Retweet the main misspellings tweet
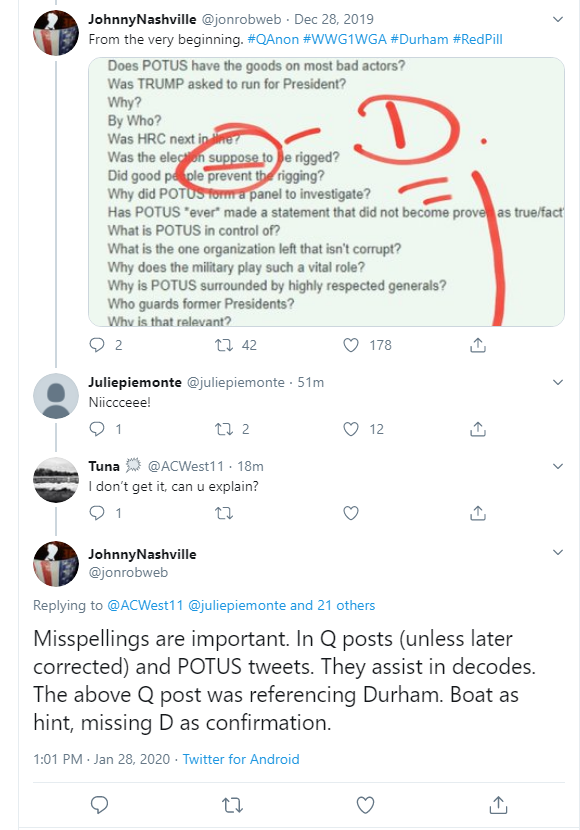 (232, 805)
